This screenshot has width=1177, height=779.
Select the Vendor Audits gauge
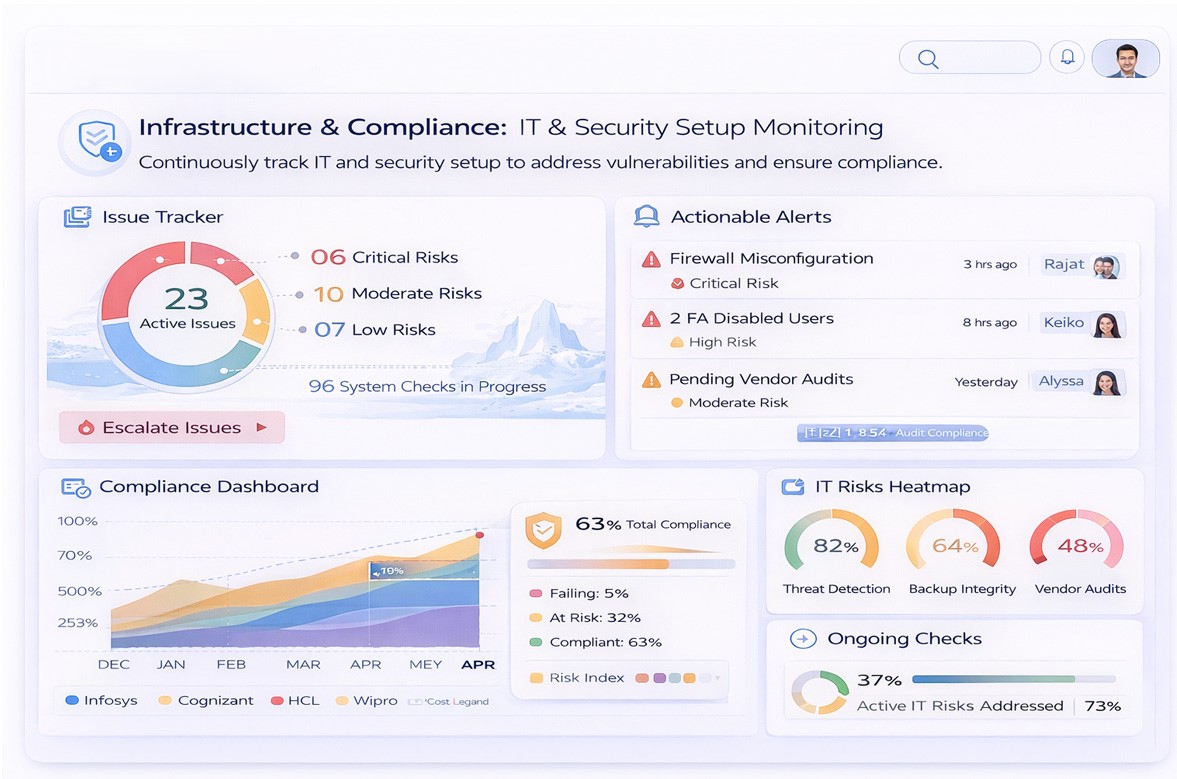point(1077,545)
